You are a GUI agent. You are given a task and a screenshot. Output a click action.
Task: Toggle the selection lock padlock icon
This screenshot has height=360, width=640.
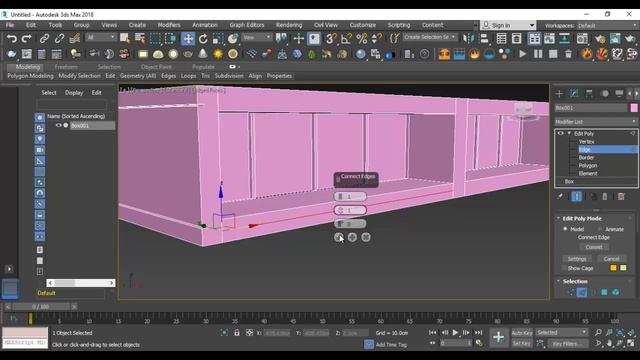click(237, 333)
